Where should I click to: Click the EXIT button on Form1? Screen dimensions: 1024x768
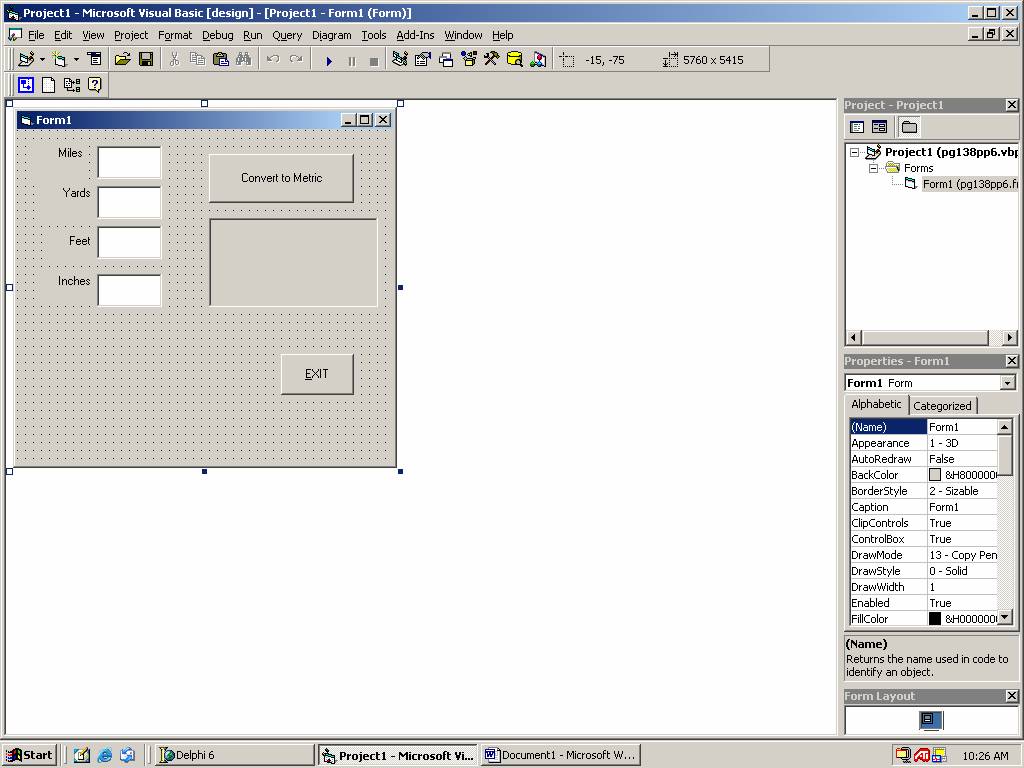pos(317,374)
